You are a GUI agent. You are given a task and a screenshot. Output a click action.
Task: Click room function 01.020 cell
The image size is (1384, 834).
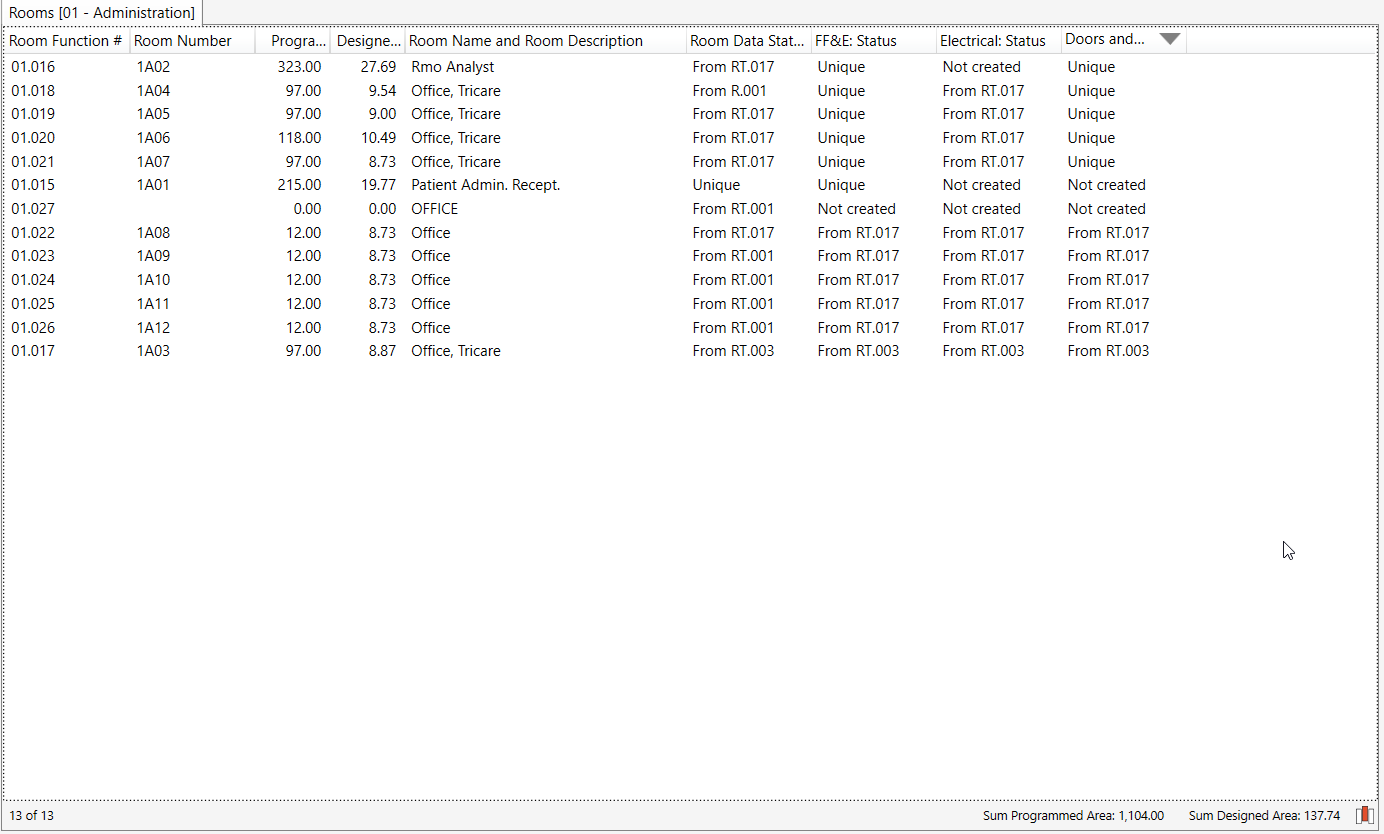[34, 138]
